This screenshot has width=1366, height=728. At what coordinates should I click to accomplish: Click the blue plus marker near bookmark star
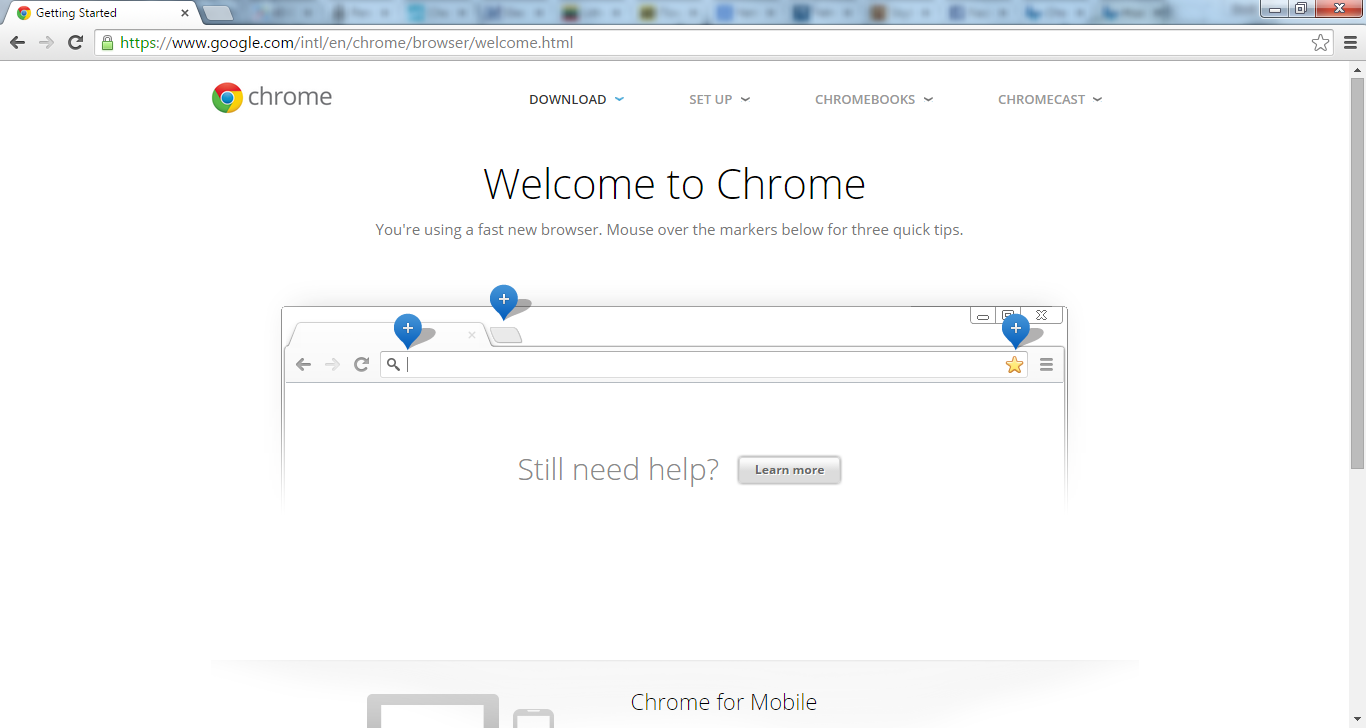pos(1015,328)
